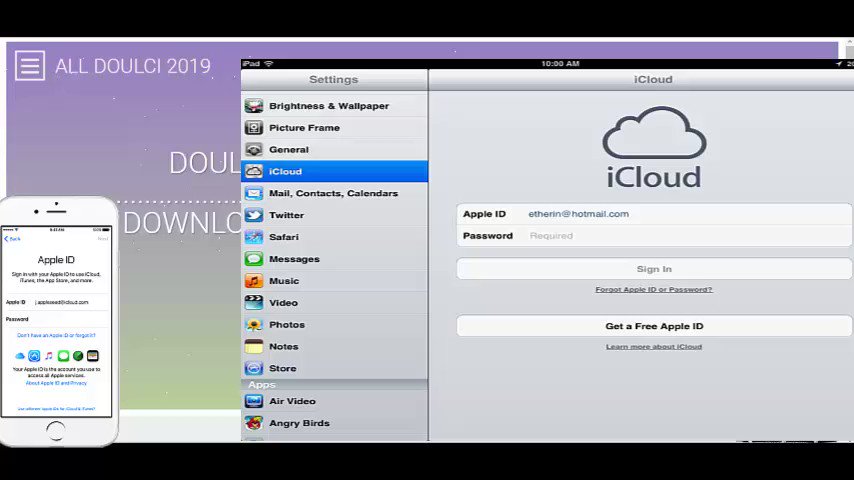Open Music settings row
Viewport: 854px width, 480px height.
[x=334, y=281]
